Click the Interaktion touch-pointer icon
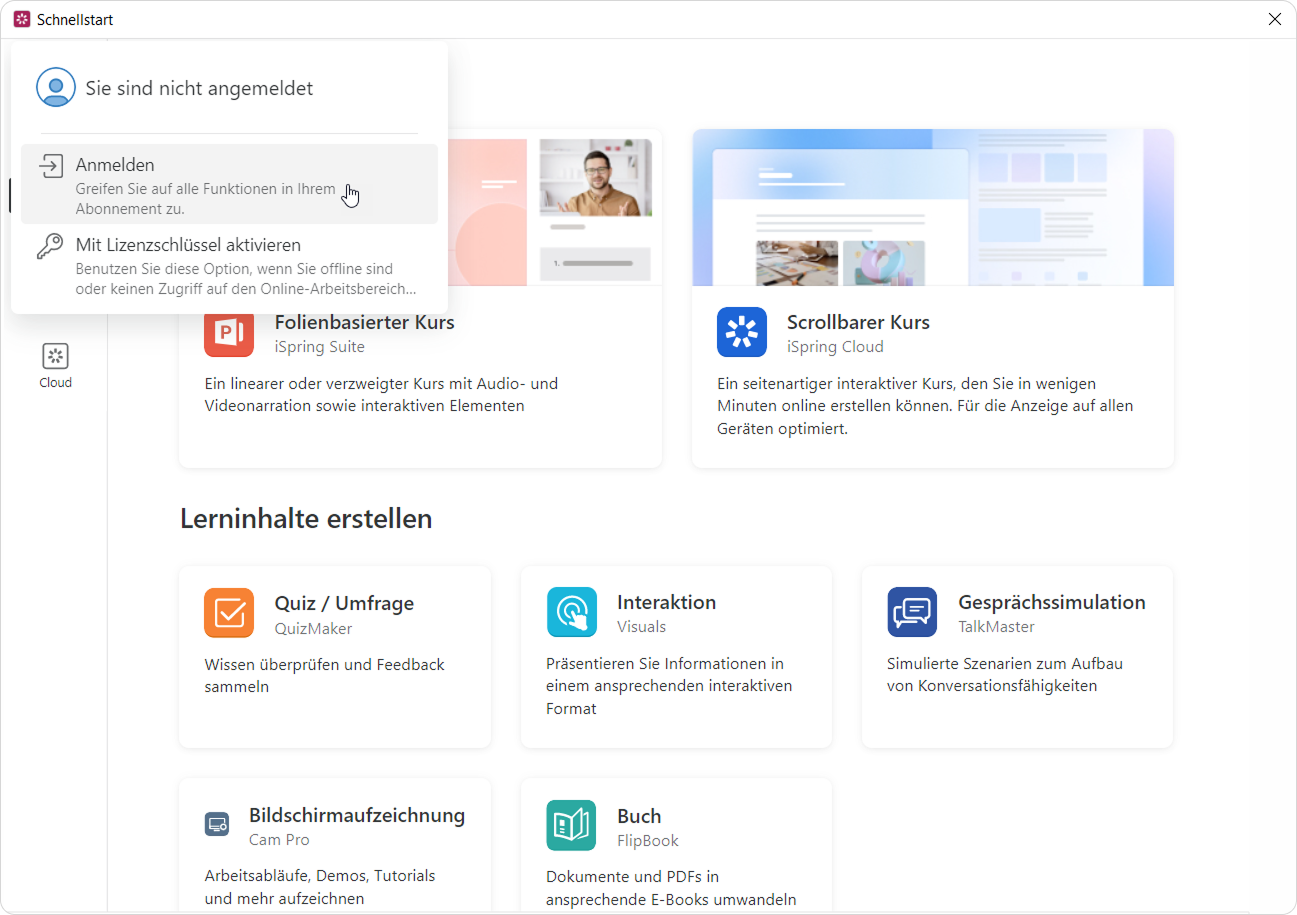Screen dimensions: 1297x915 coord(572,612)
